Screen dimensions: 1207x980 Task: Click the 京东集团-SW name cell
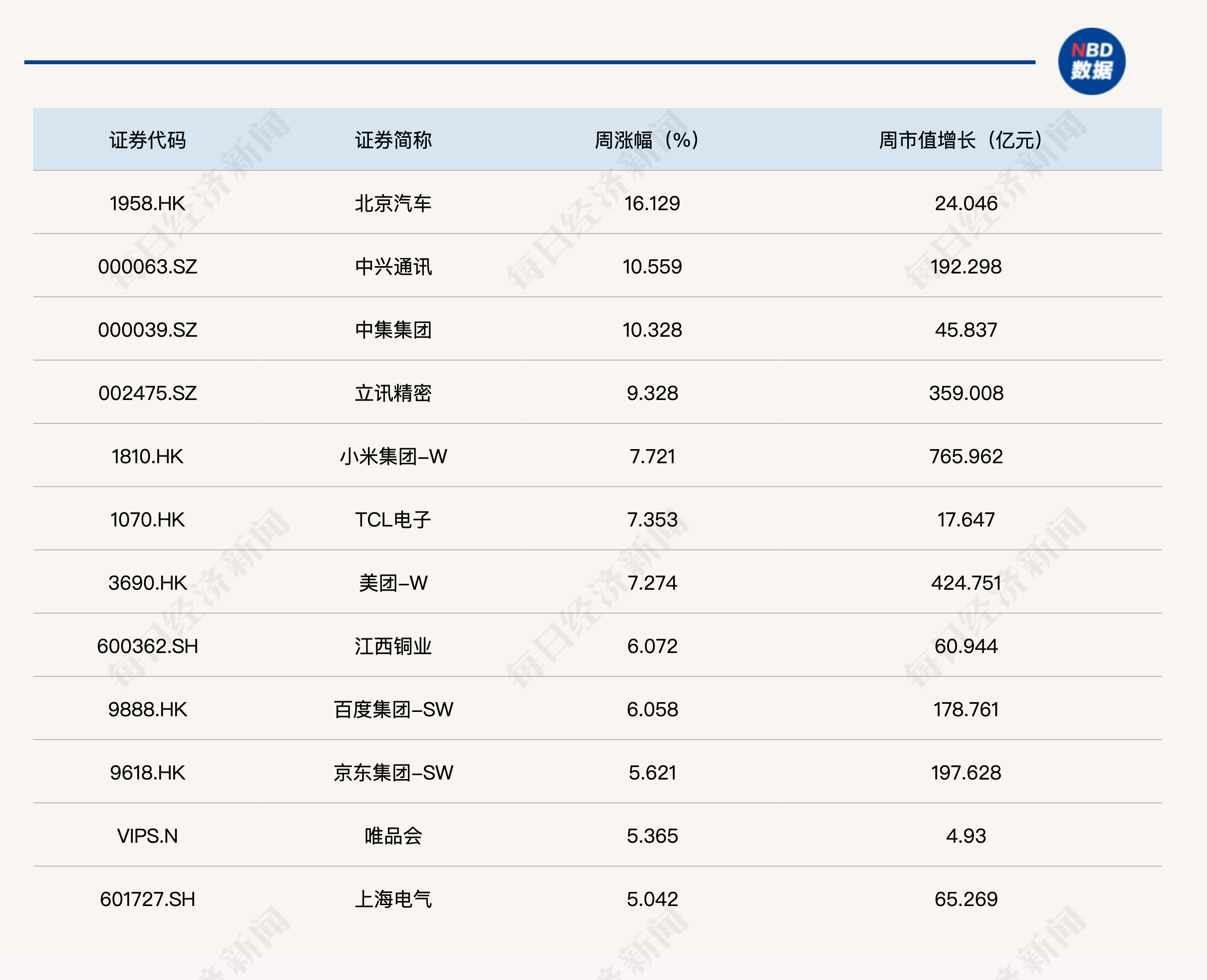[393, 772]
